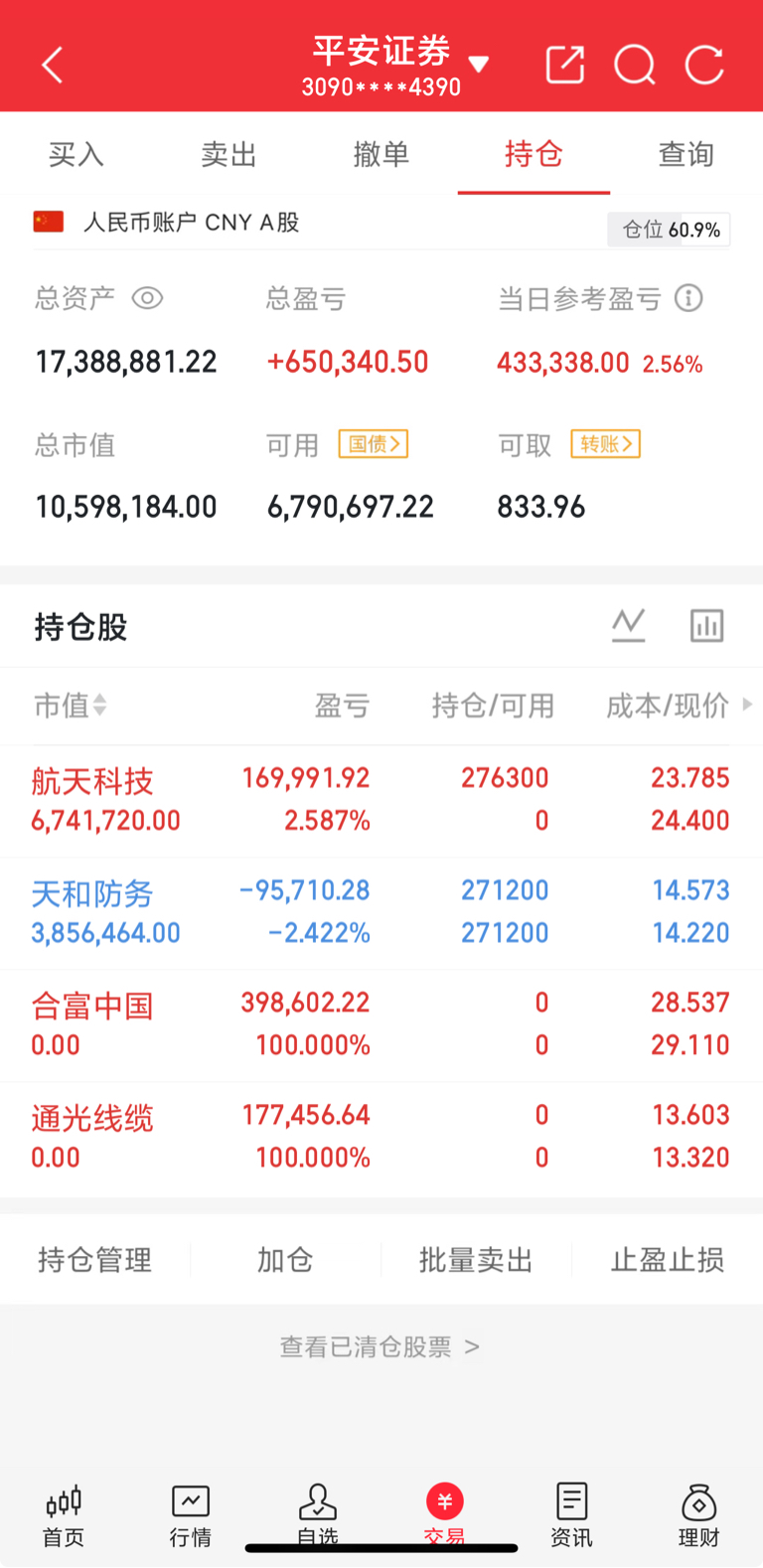The width and height of the screenshot is (763, 1568).
Task: Open 查看已清仓股票 link
Action: [381, 1346]
